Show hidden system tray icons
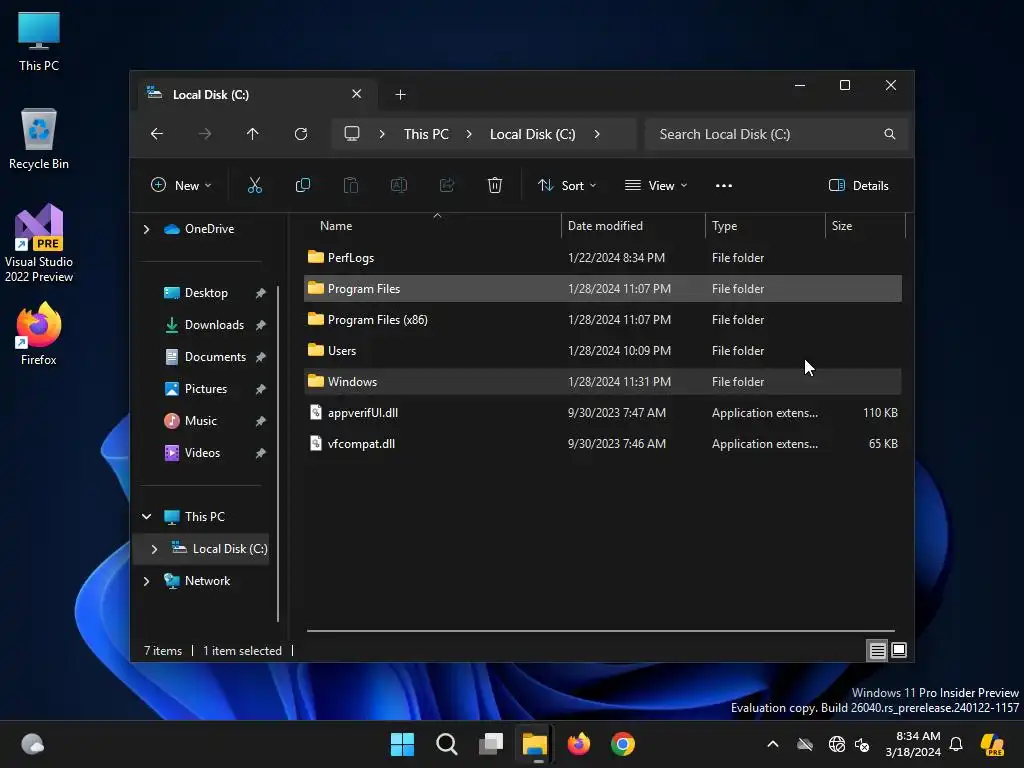The height and width of the screenshot is (768, 1024). click(x=773, y=744)
